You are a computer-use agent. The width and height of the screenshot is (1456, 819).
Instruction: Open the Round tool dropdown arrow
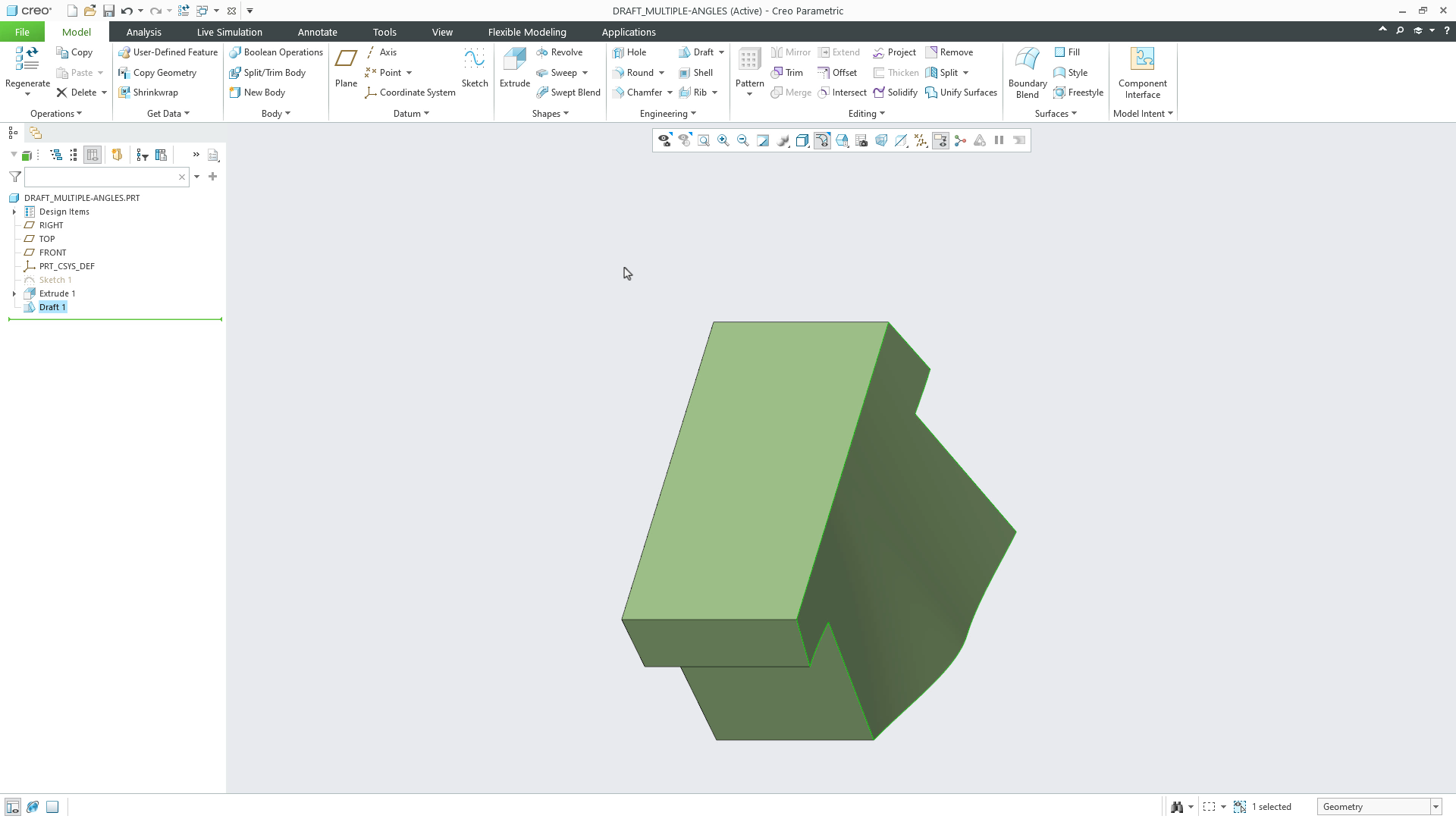click(x=659, y=72)
